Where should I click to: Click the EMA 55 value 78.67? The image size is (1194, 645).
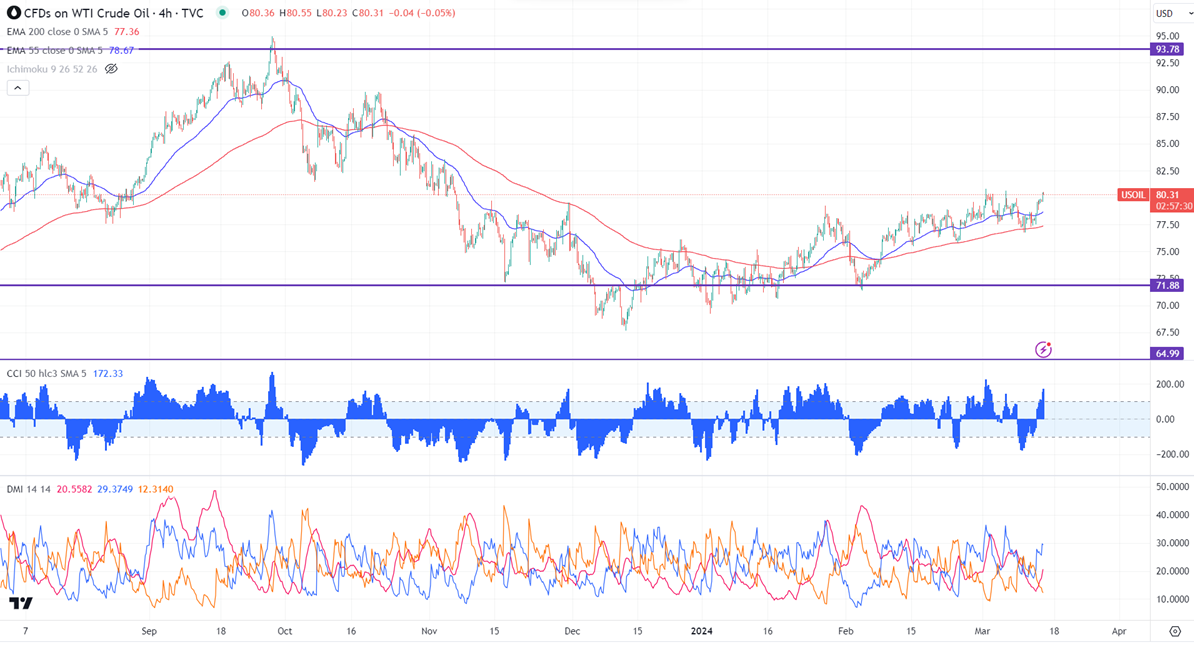click(121, 50)
